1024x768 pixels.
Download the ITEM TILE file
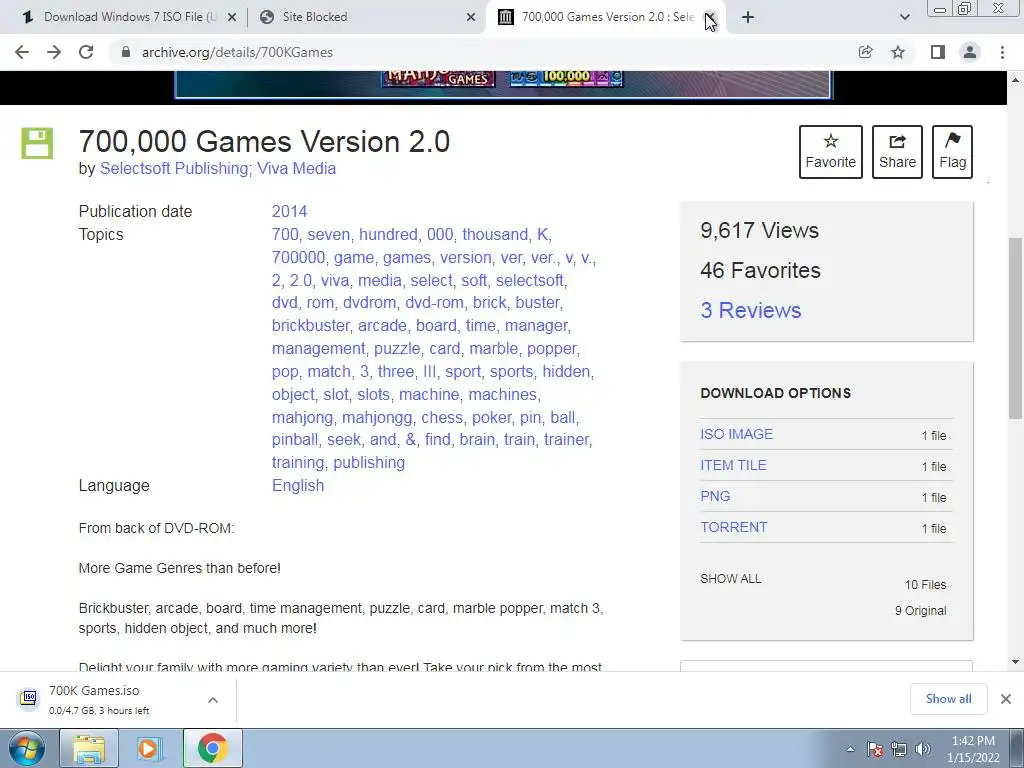733,465
